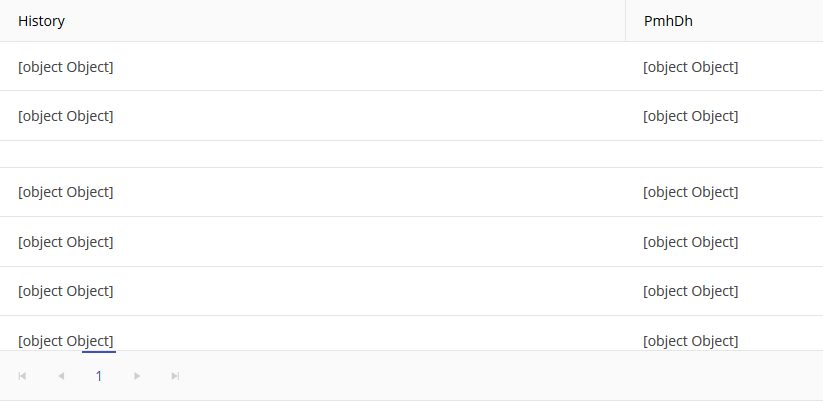Sort by the History column header
The width and height of the screenshot is (823, 403).
[42, 21]
